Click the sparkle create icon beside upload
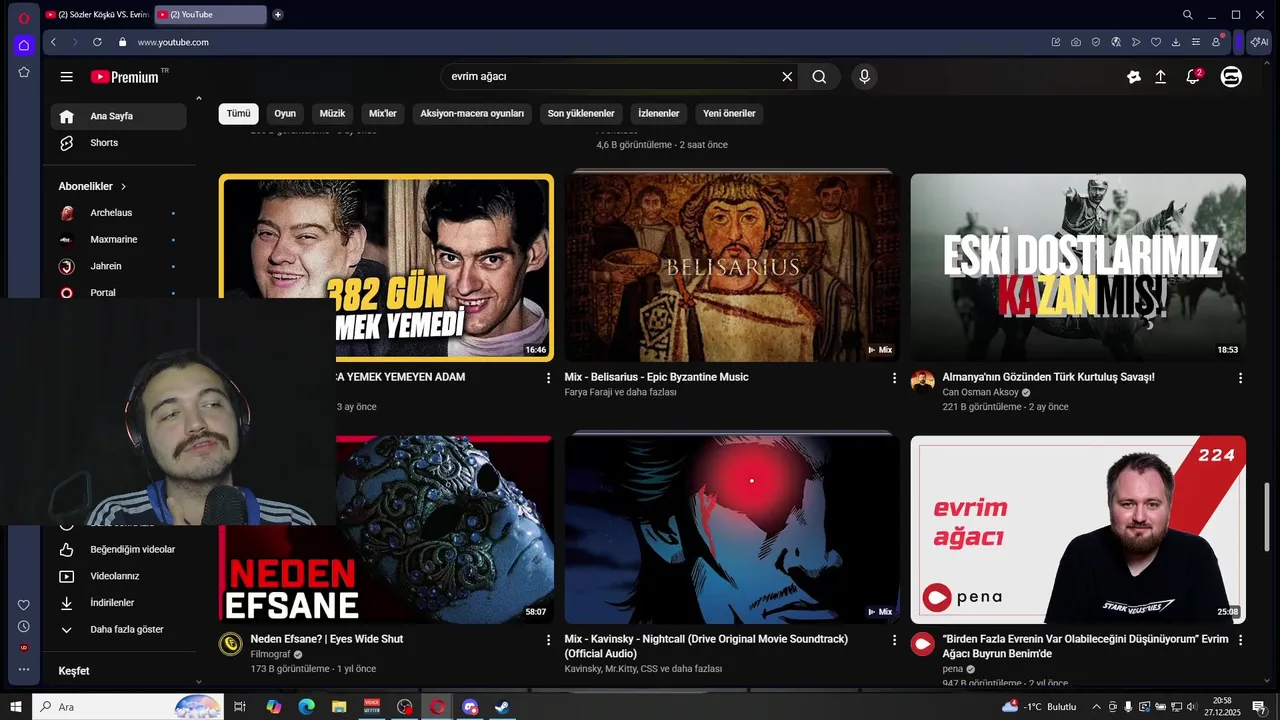The width and height of the screenshot is (1280, 720). point(1133,77)
